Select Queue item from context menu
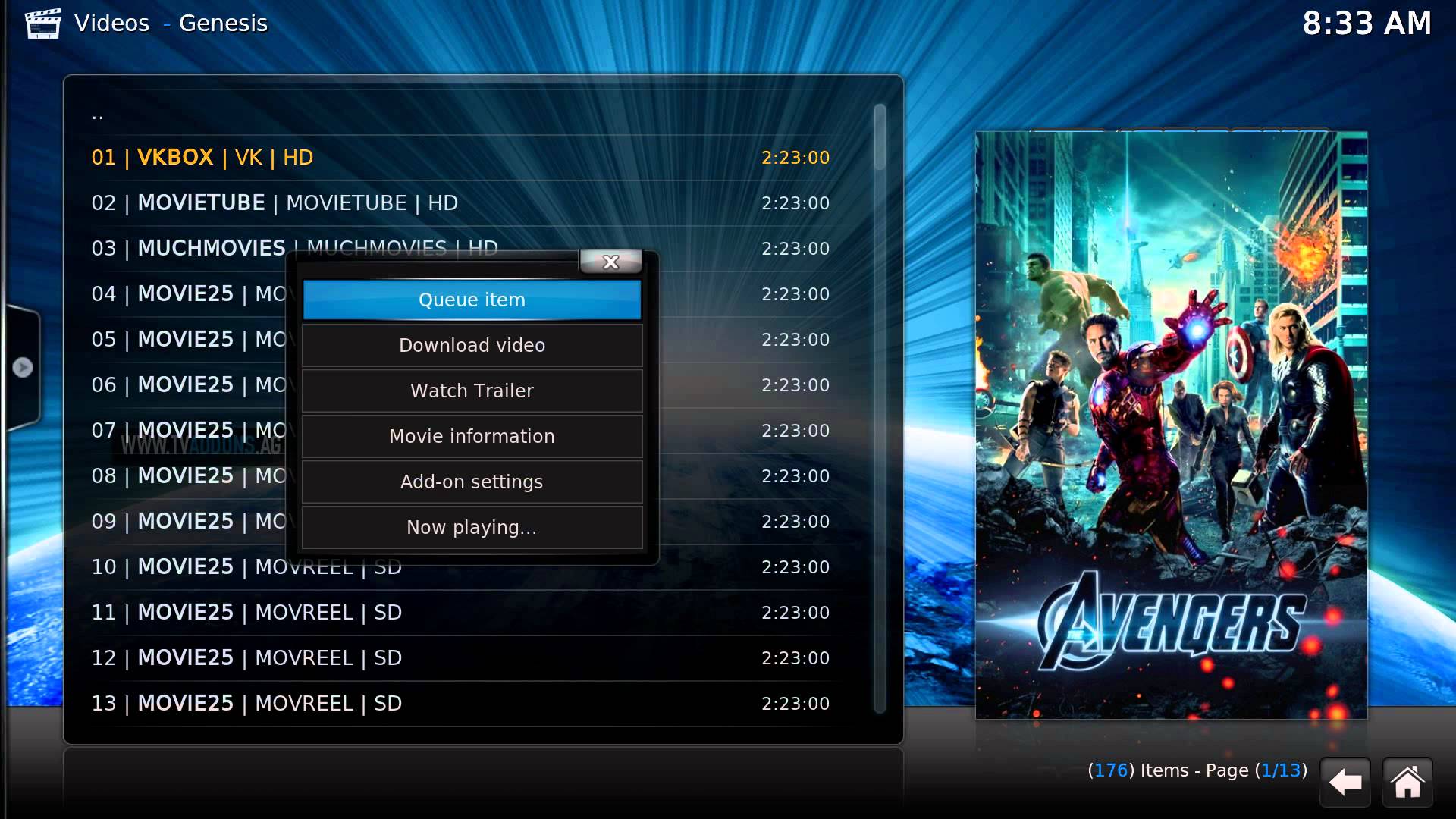 (472, 299)
